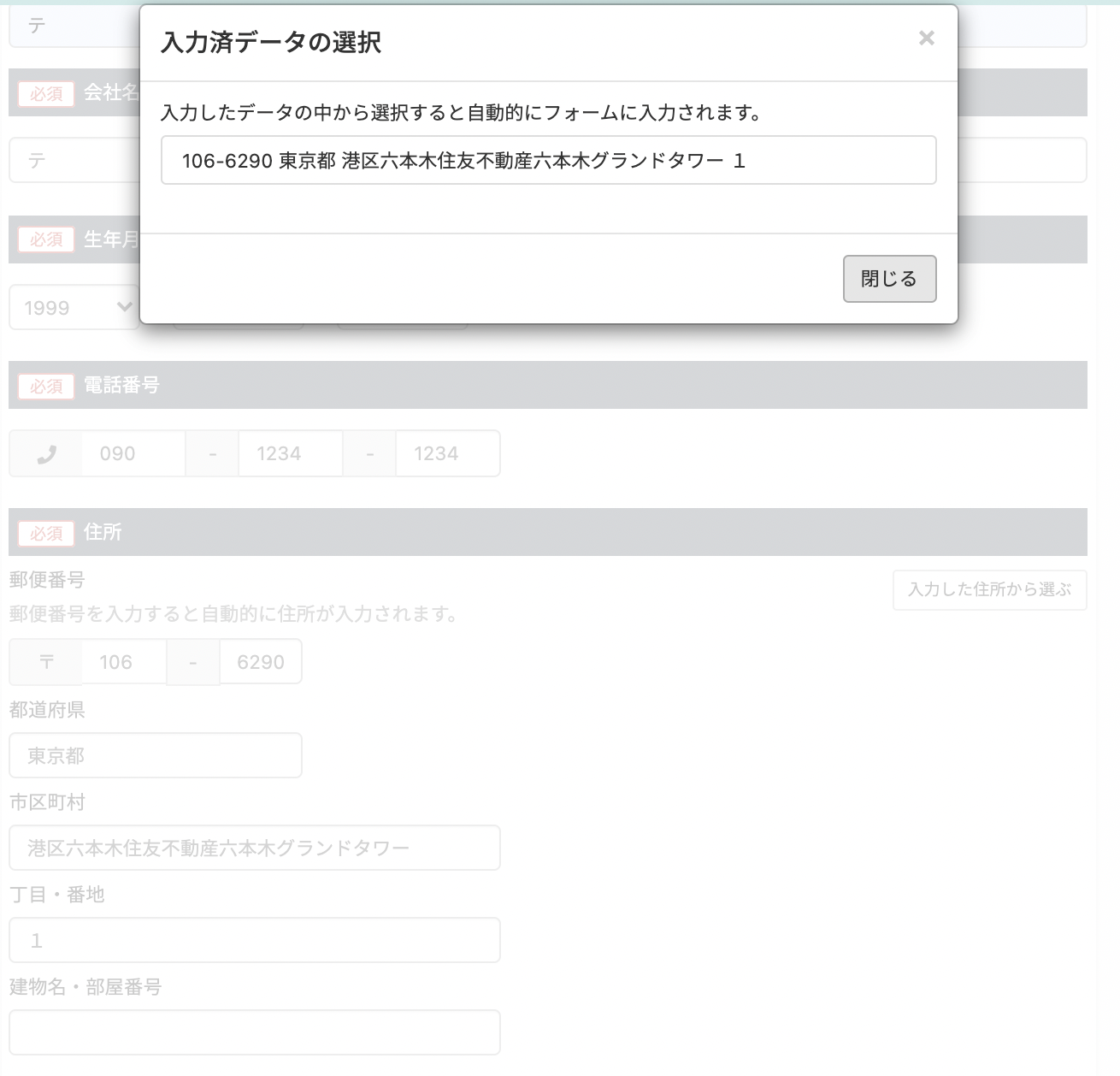Focus the middle phone field showing 1234
The height and width of the screenshot is (1076, 1120).
[x=290, y=454]
